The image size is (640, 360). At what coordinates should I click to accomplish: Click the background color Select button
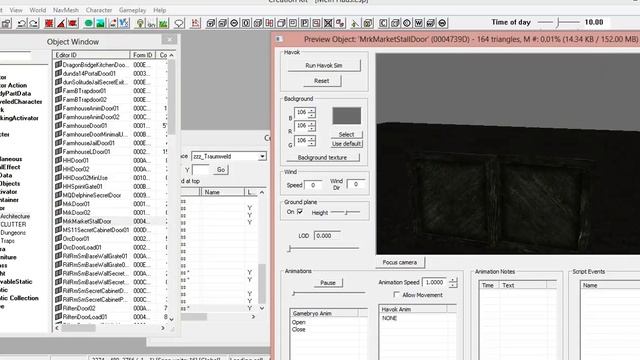346,134
